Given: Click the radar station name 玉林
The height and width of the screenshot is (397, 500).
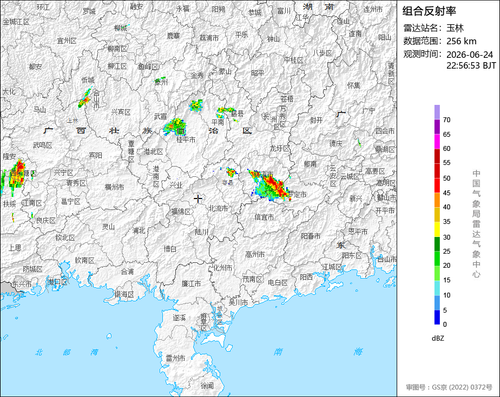Looking at the screenshot, I should click(455, 28).
